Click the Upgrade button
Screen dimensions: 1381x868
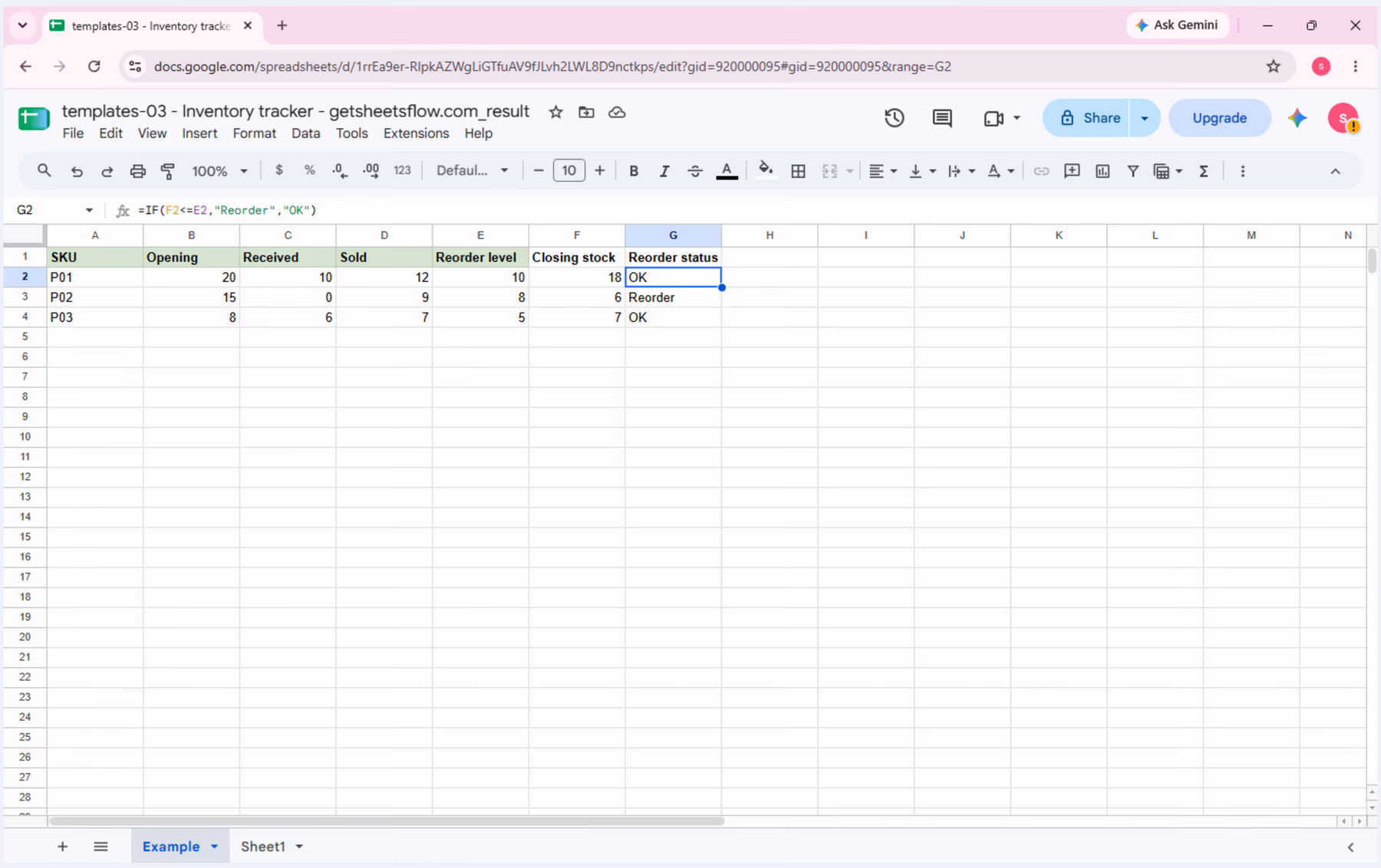[x=1219, y=118]
